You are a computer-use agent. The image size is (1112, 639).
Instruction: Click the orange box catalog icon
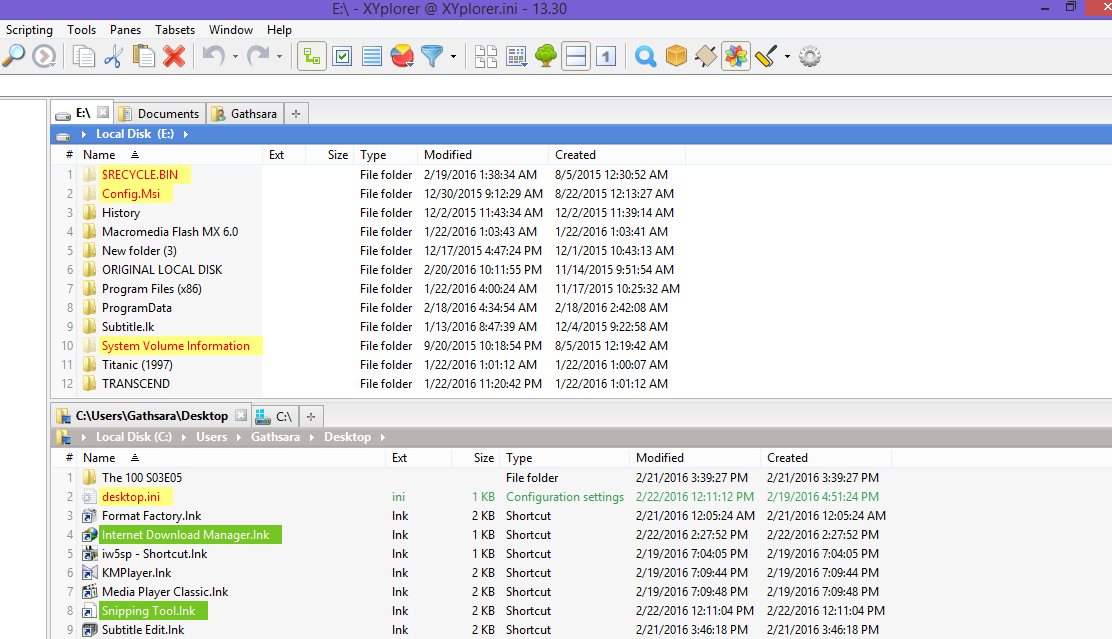point(676,56)
